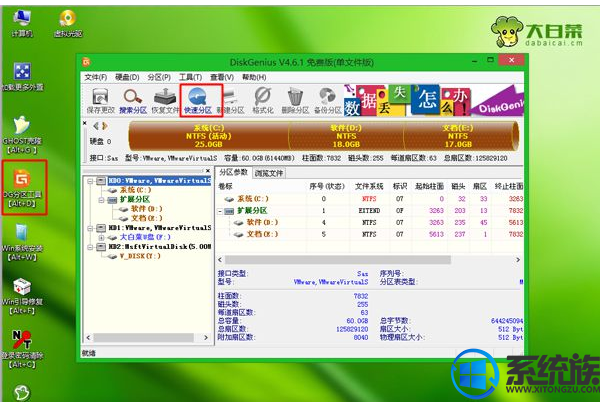Click the Format (格式化) toolbar icon
The width and height of the screenshot is (600, 402).
coord(262,100)
